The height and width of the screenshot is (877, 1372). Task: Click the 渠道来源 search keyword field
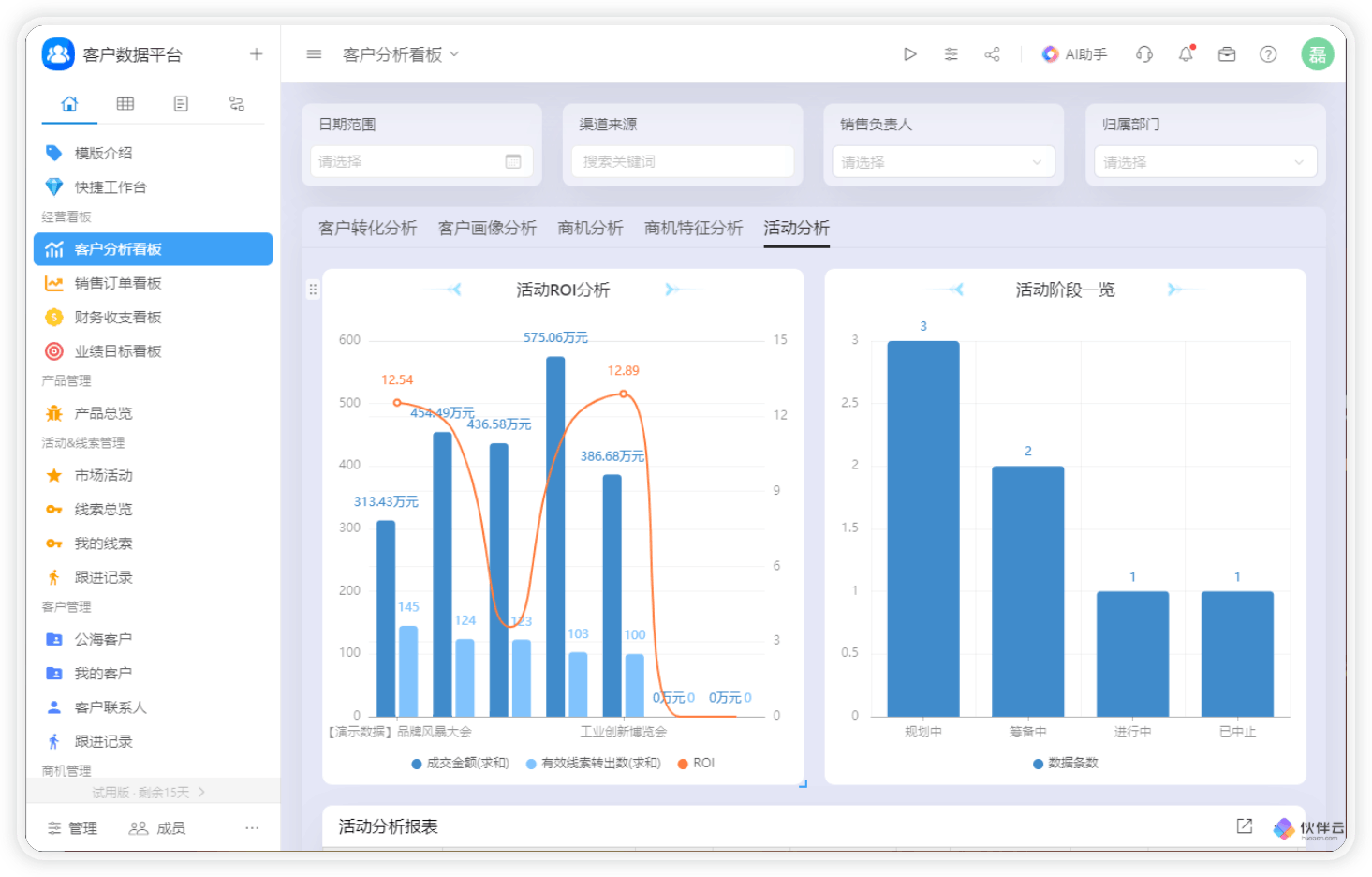683,161
